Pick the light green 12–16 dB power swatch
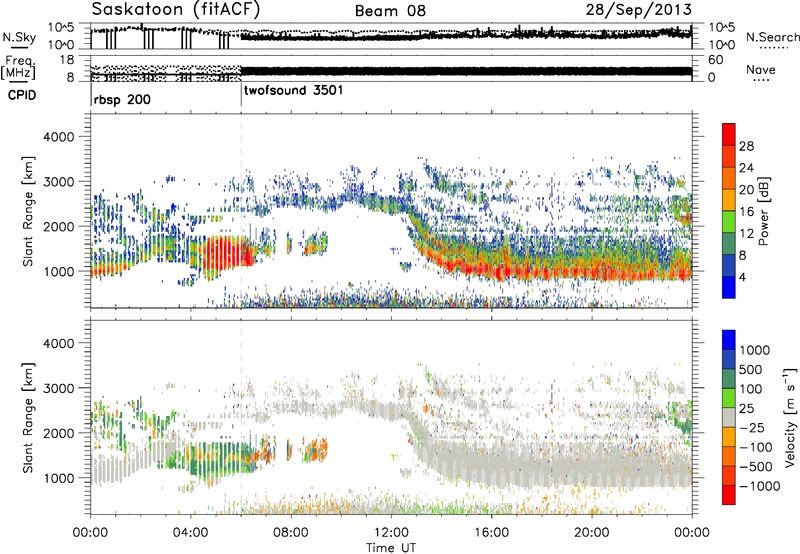 tap(729, 222)
